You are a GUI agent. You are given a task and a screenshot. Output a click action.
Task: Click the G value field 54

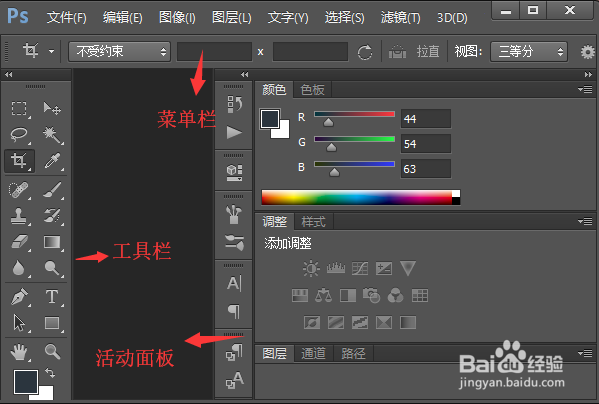tap(426, 144)
